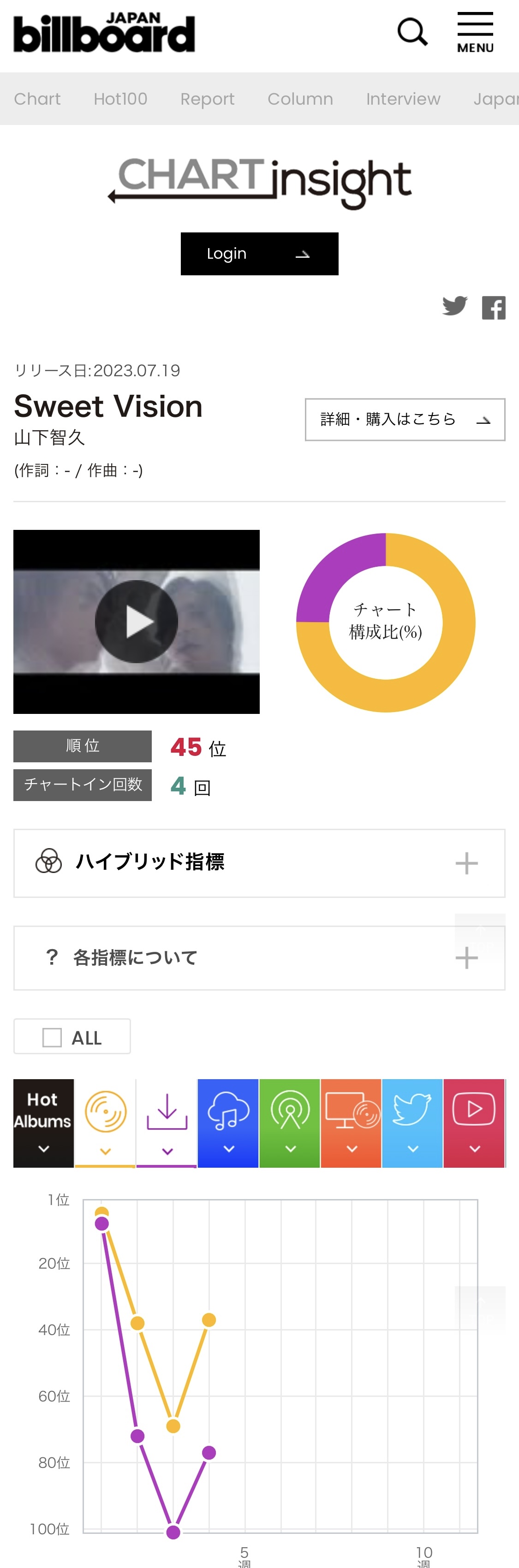The image size is (519, 1568).
Task: Check the ALL checkbox
Action: pyautogui.click(x=53, y=1037)
